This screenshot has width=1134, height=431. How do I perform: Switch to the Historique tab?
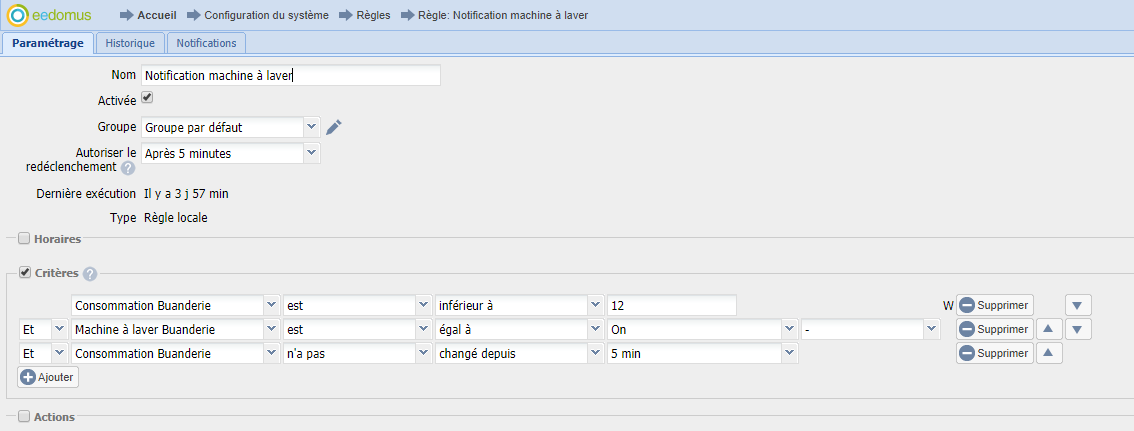pyautogui.click(x=130, y=43)
